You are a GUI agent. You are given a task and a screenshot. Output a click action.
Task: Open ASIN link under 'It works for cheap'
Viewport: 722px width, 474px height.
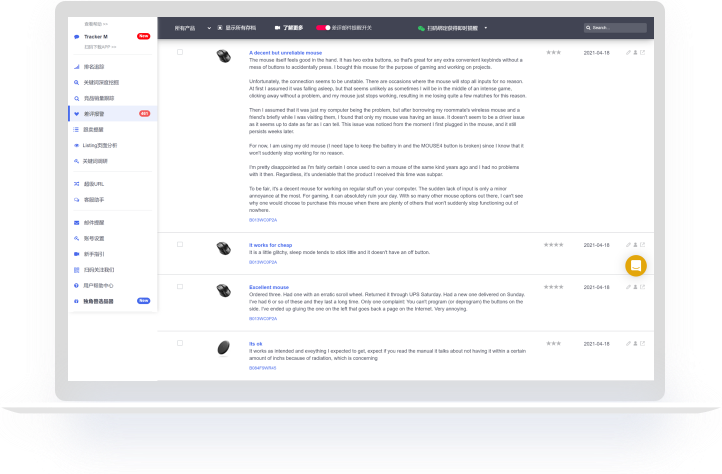[263, 262]
